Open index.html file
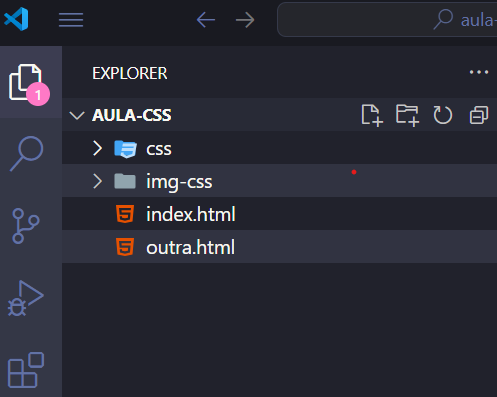This screenshot has height=397, width=497. click(x=279, y=214)
